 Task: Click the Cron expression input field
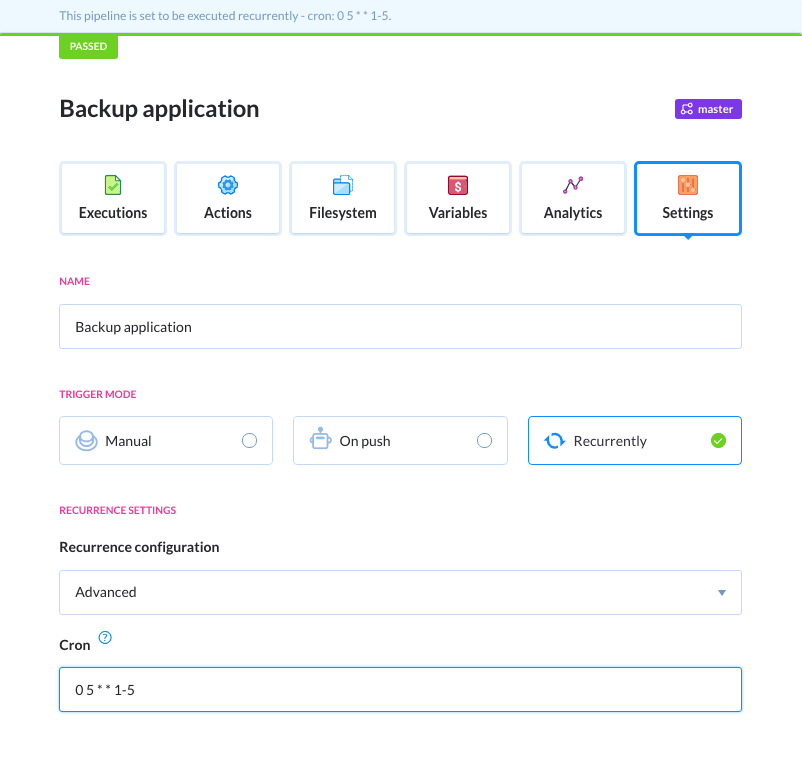[400, 690]
